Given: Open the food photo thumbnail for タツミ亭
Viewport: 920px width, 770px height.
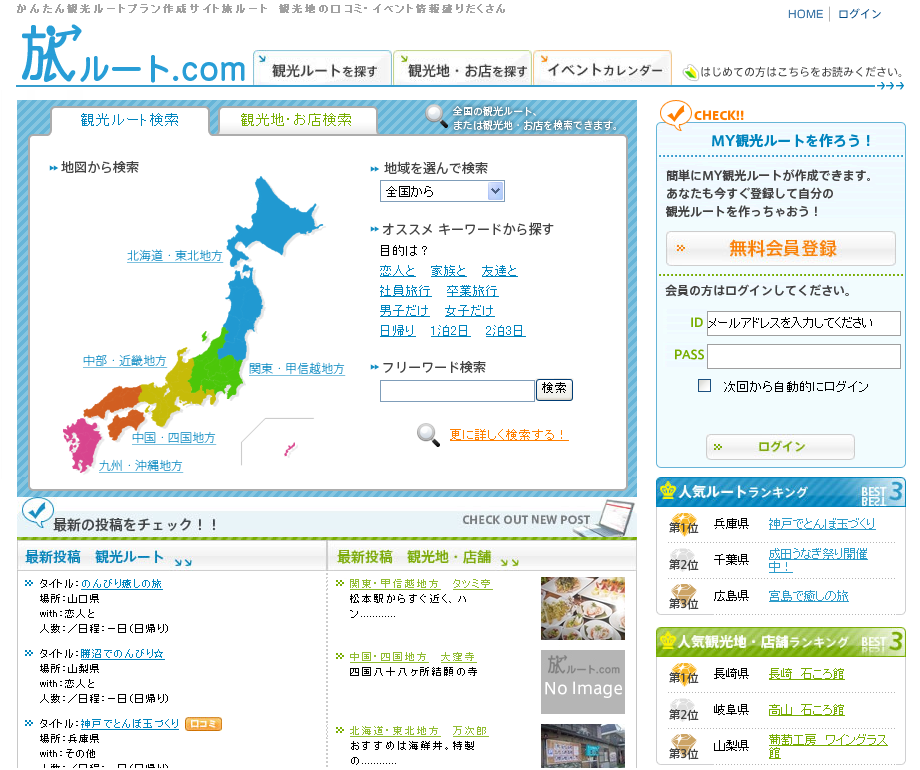Looking at the screenshot, I should tap(582, 608).
